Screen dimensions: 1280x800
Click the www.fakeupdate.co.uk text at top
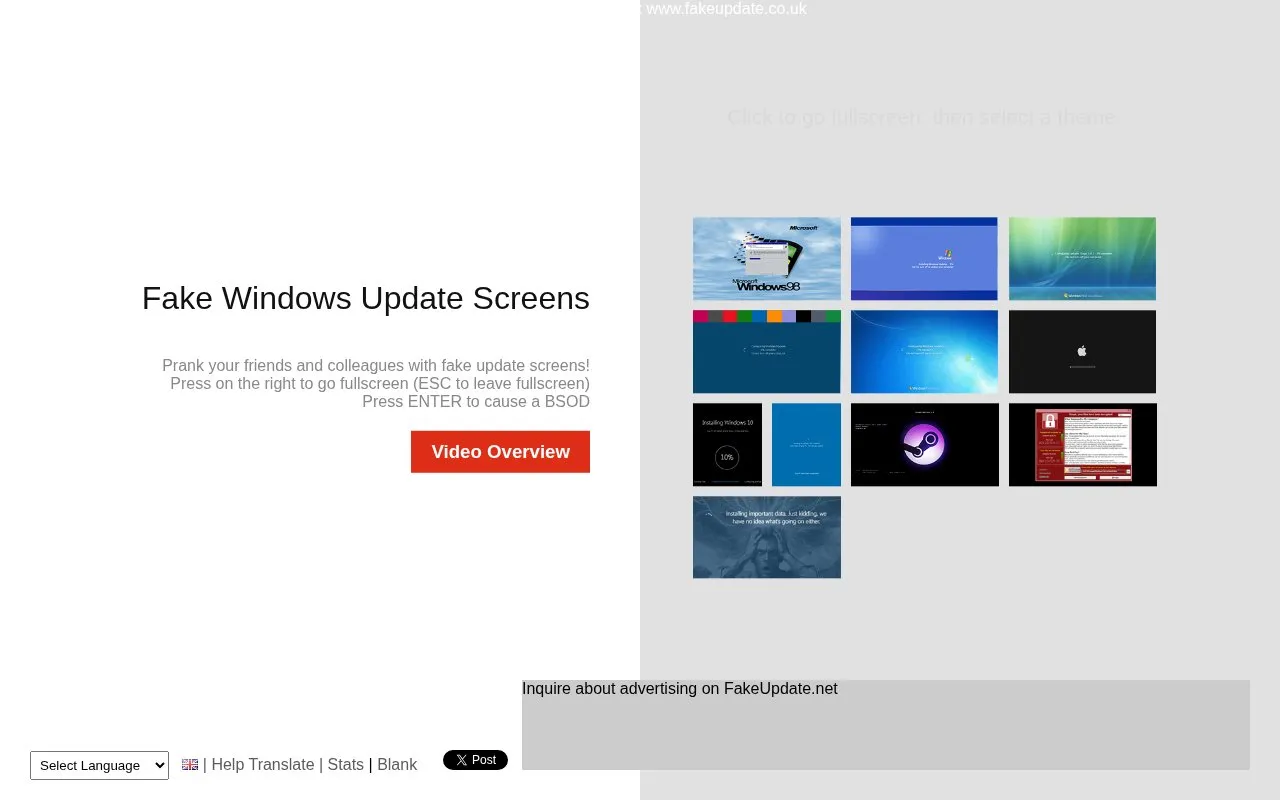coord(726,9)
